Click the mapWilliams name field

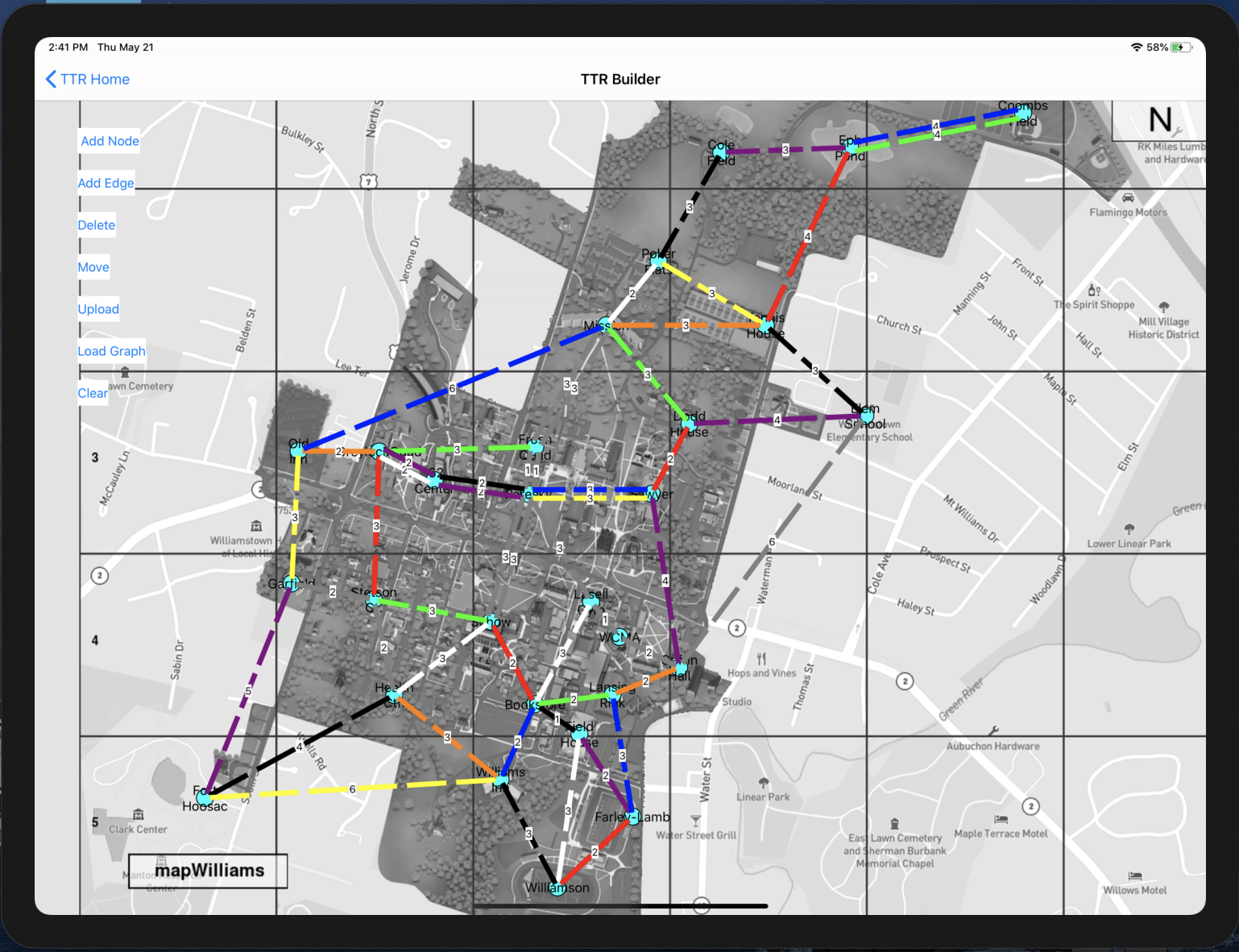(209, 871)
